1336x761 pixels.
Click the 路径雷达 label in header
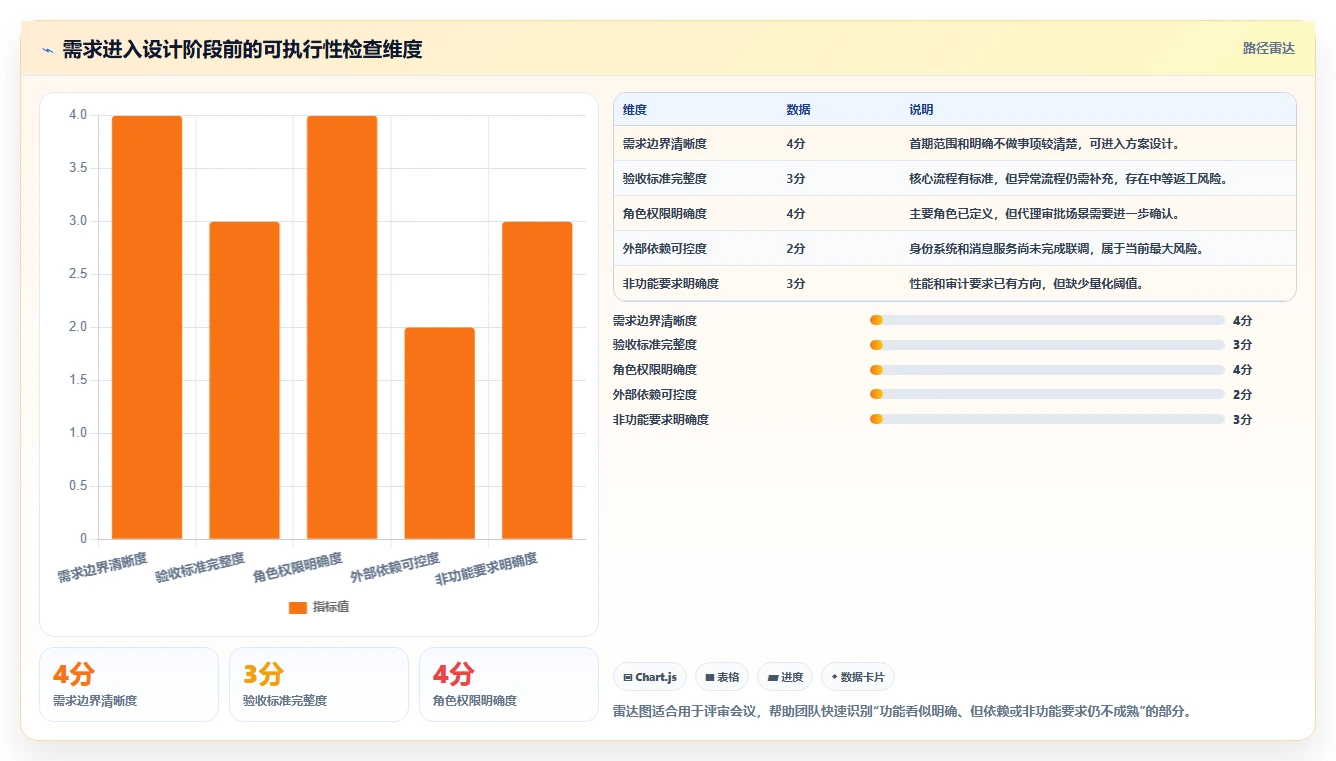coord(1268,48)
